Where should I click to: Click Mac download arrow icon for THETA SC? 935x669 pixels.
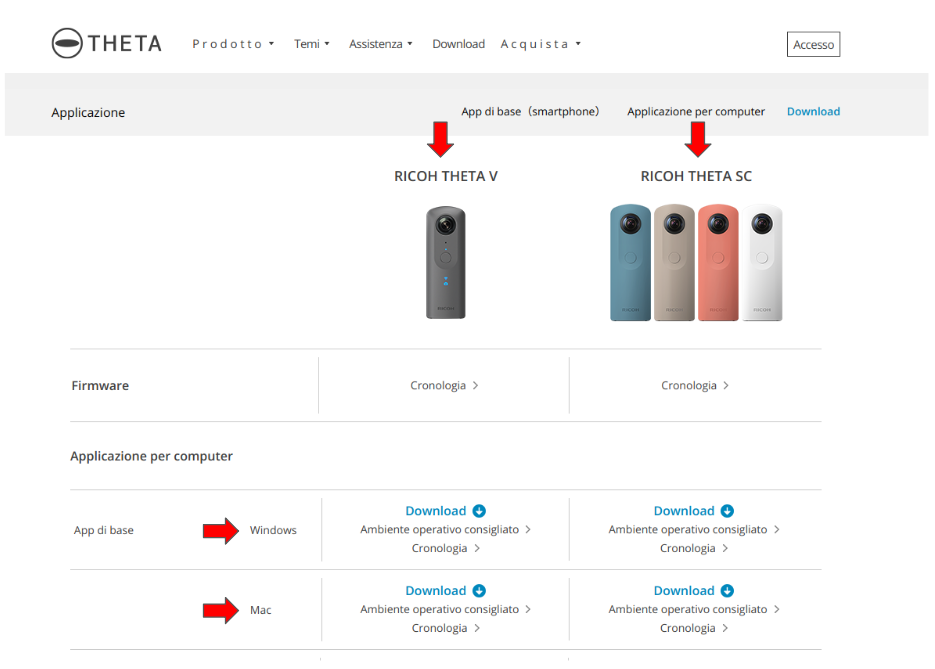pos(727,591)
